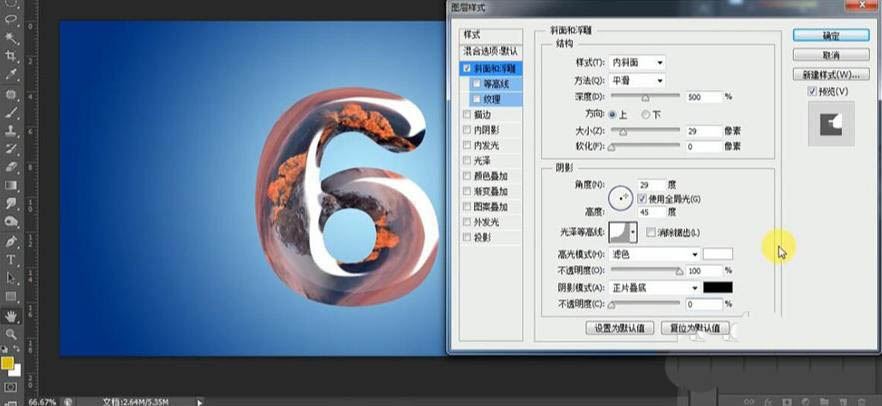The width and height of the screenshot is (882, 406).
Task: Select the 下 direction radio button
Action: click(646, 115)
